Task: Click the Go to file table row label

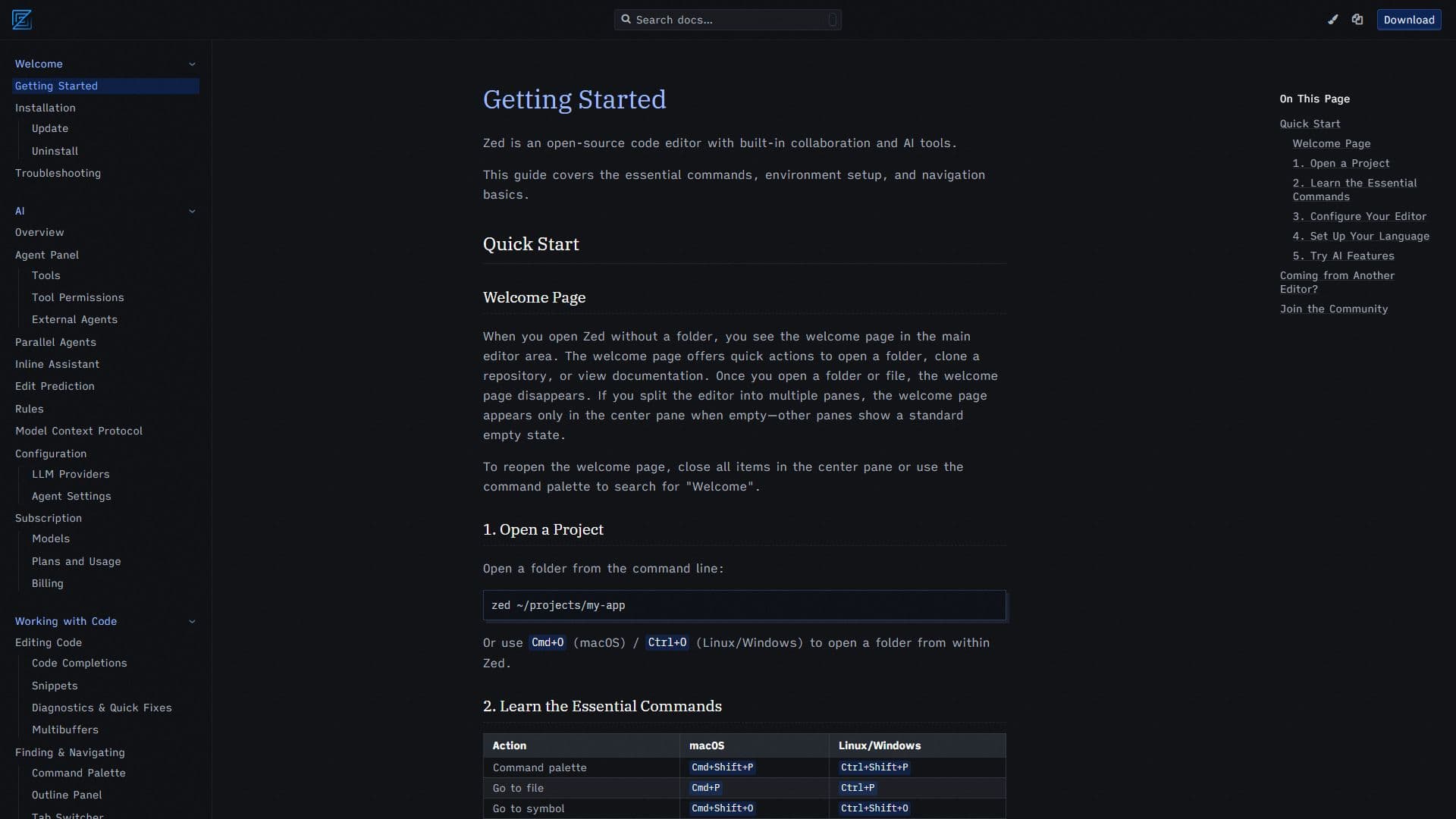Action: click(x=518, y=788)
